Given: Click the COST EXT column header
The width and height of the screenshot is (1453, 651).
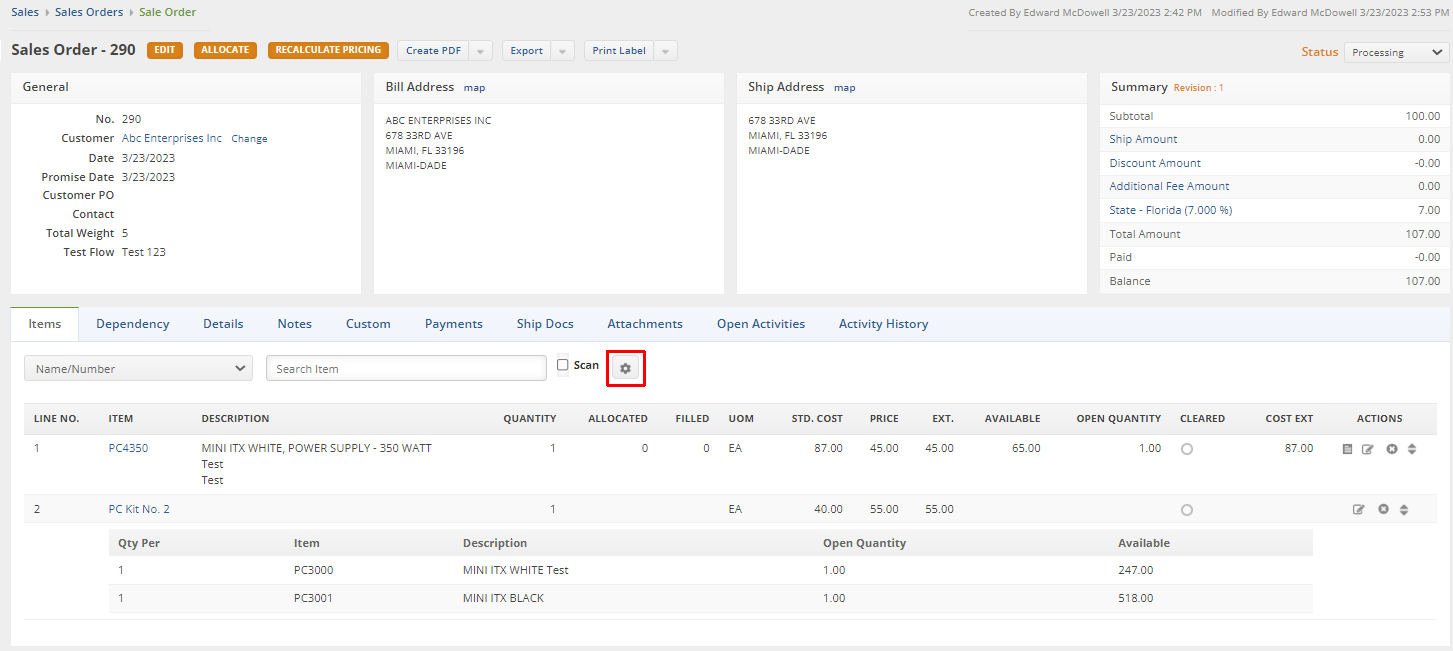Looking at the screenshot, I should pos(1289,419).
